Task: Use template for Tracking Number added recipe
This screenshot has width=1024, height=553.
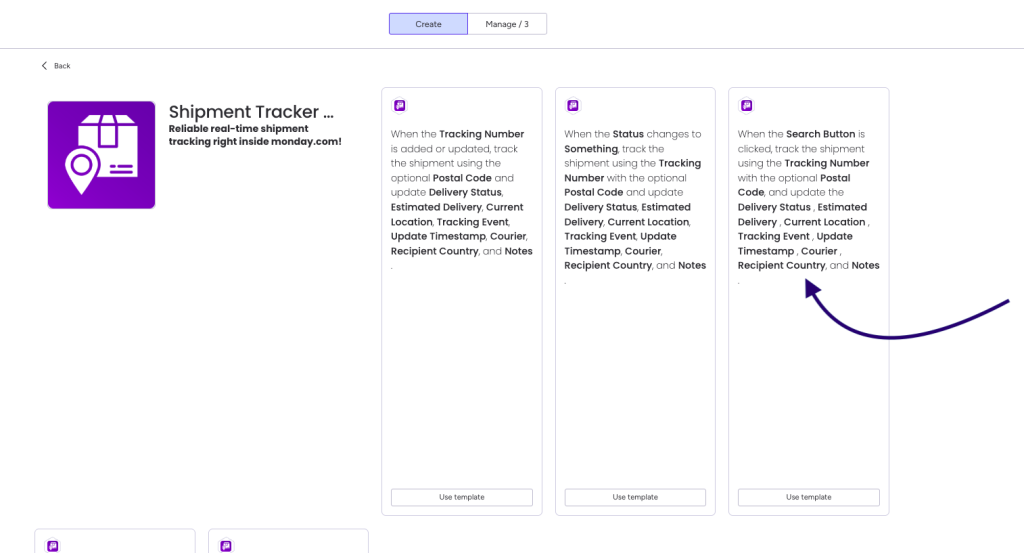Action: pos(462,497)
